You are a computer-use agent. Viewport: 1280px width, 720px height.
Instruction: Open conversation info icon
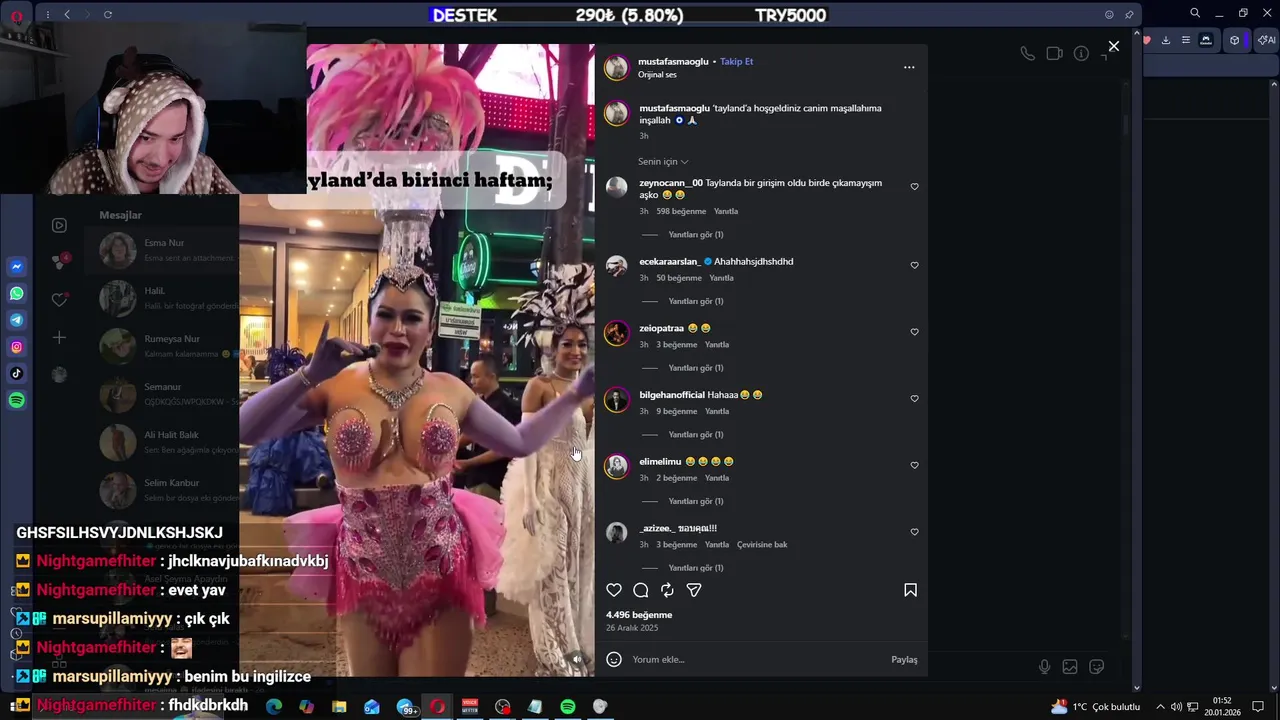1081,53
